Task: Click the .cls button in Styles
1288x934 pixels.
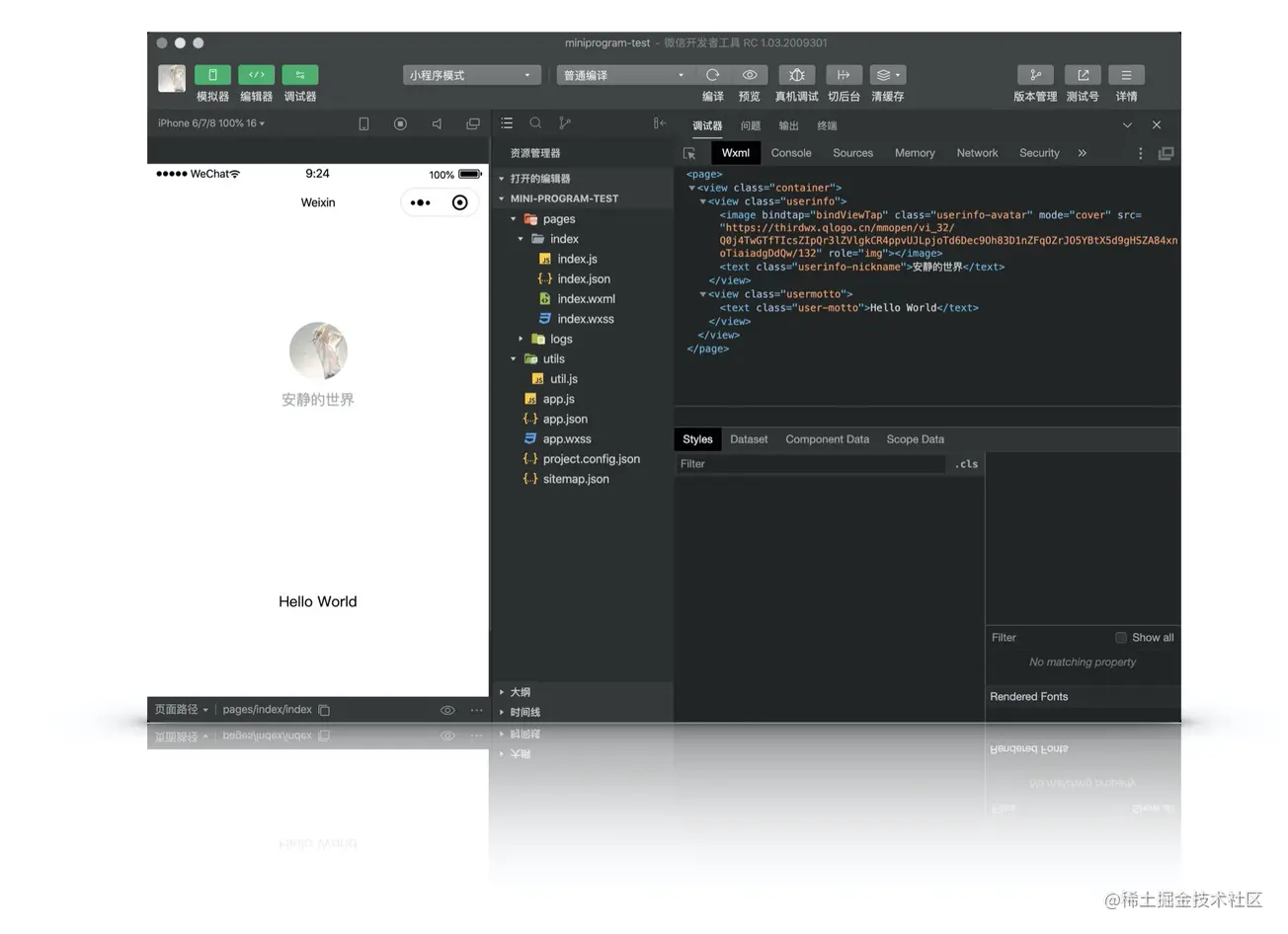Action: pyautogui.click(x=966, y=464)
